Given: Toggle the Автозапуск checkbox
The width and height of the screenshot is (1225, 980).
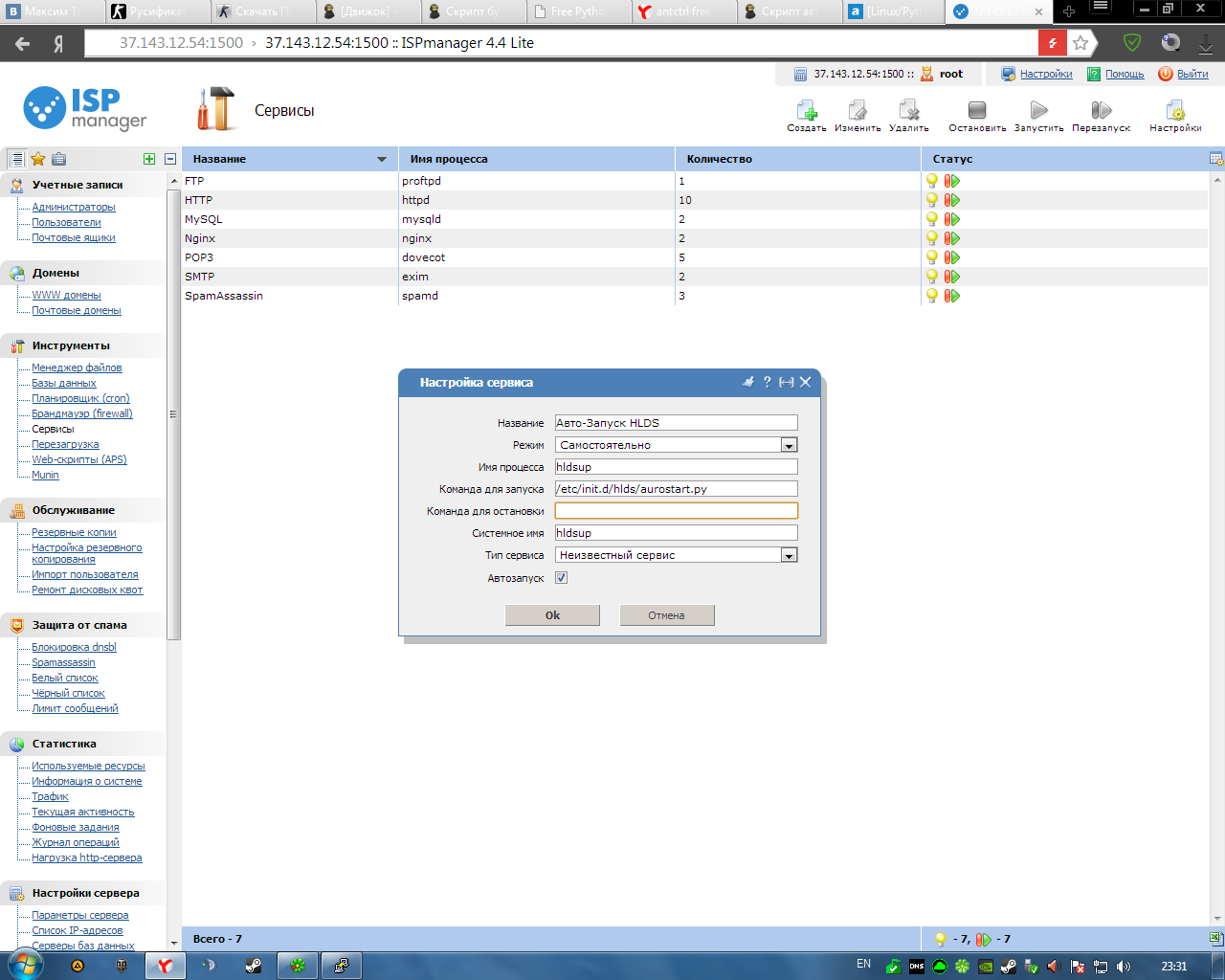Looking at the screenshot, I should coord(562,577).
